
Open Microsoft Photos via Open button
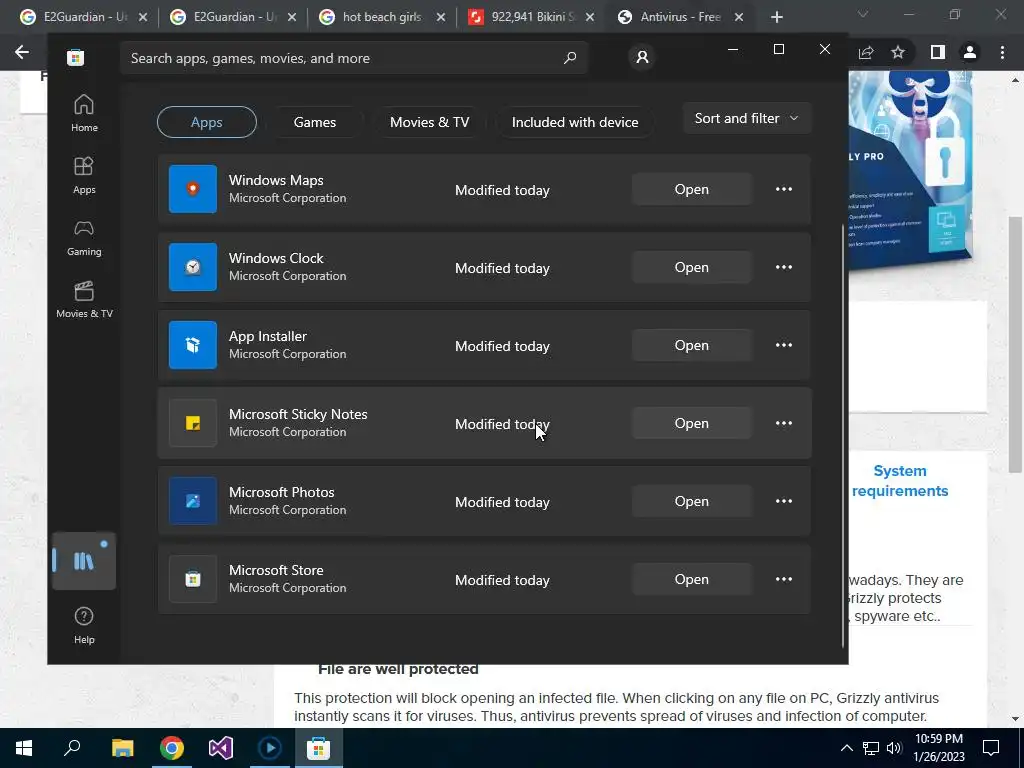click(x=692, y=501)
